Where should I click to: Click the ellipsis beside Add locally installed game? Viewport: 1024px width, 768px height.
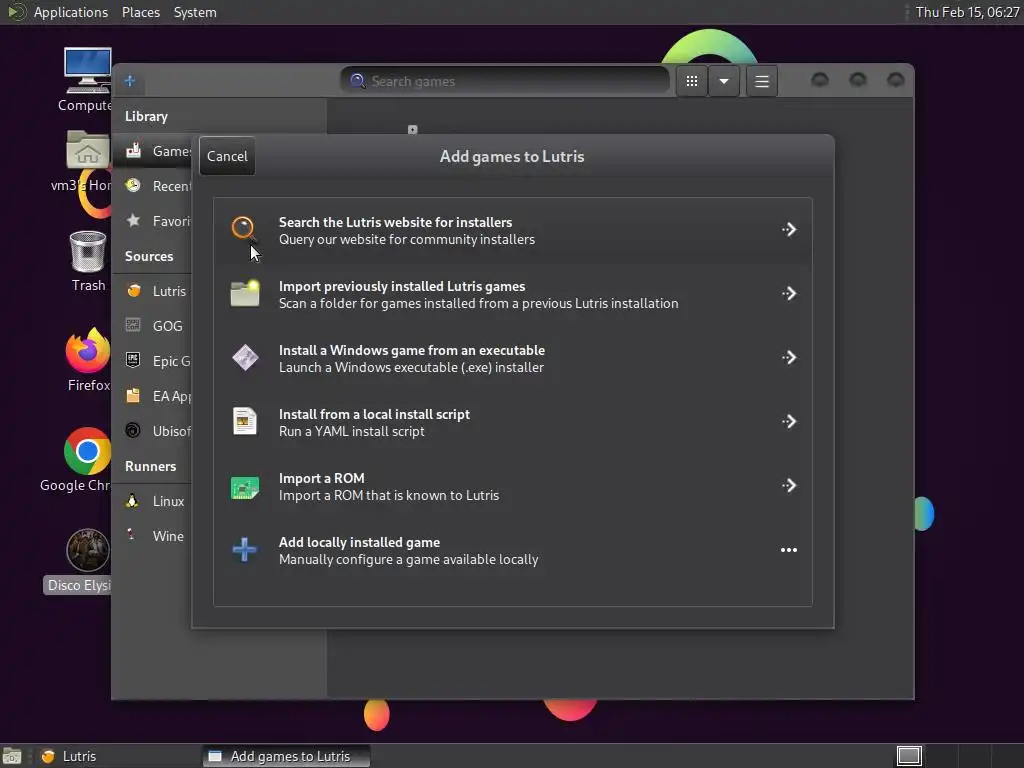tap(789, 550)
